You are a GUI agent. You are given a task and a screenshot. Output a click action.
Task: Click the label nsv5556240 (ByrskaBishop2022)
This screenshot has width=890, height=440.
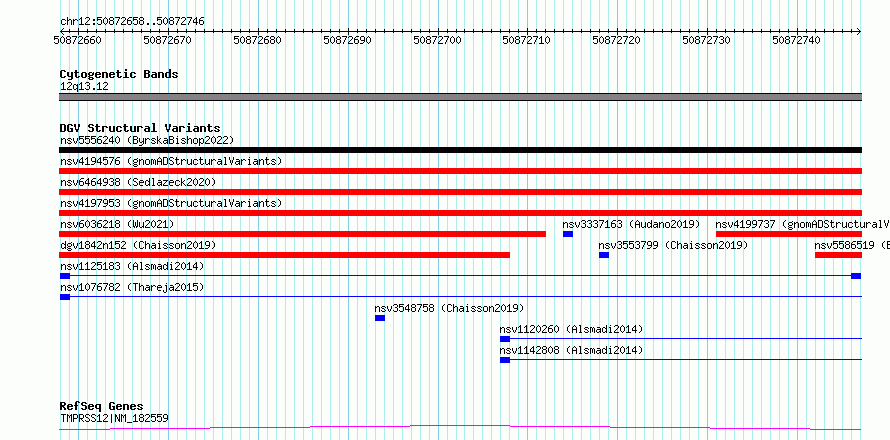click(x=147, y=140)
